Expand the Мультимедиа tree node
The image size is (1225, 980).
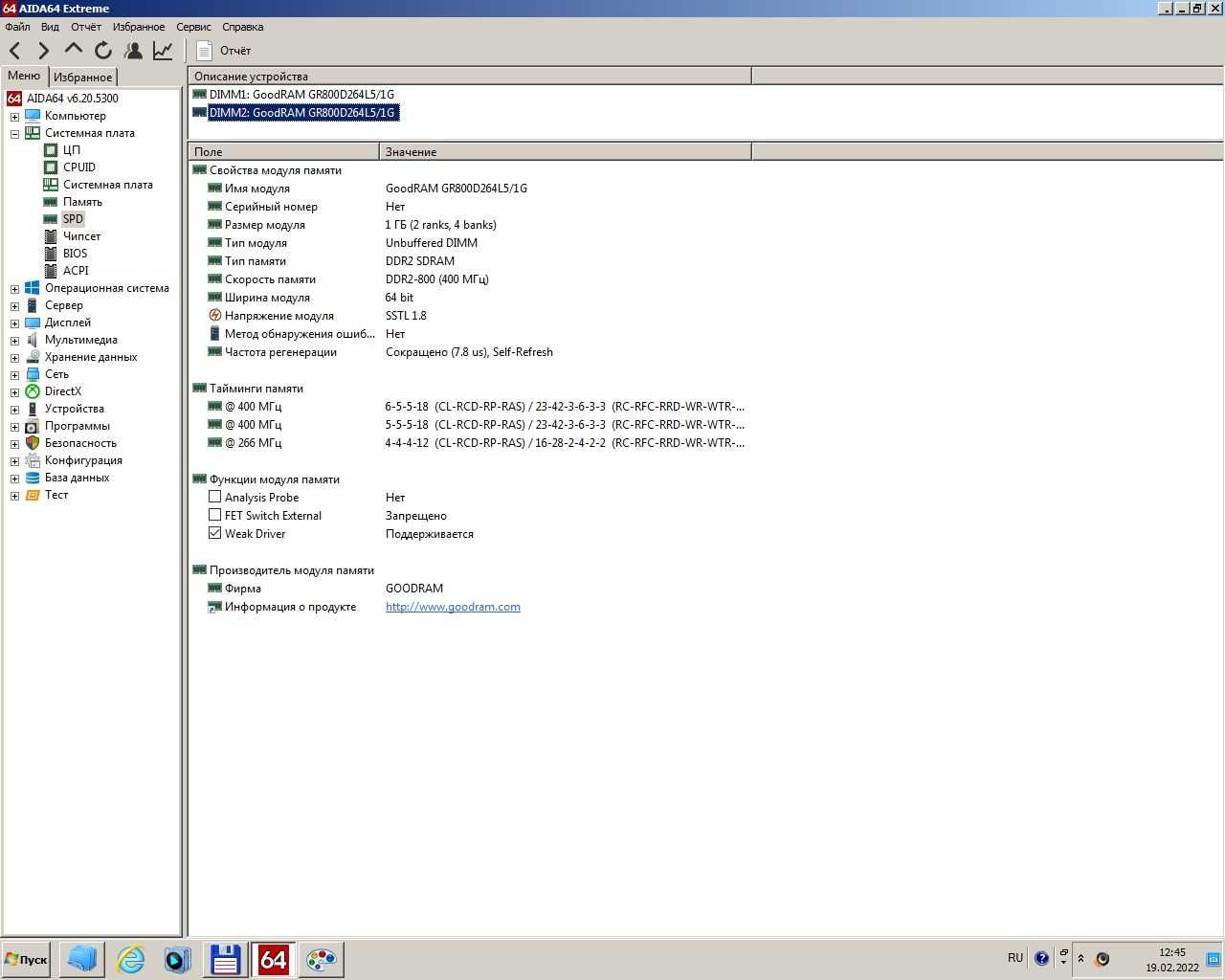point(14,341)
